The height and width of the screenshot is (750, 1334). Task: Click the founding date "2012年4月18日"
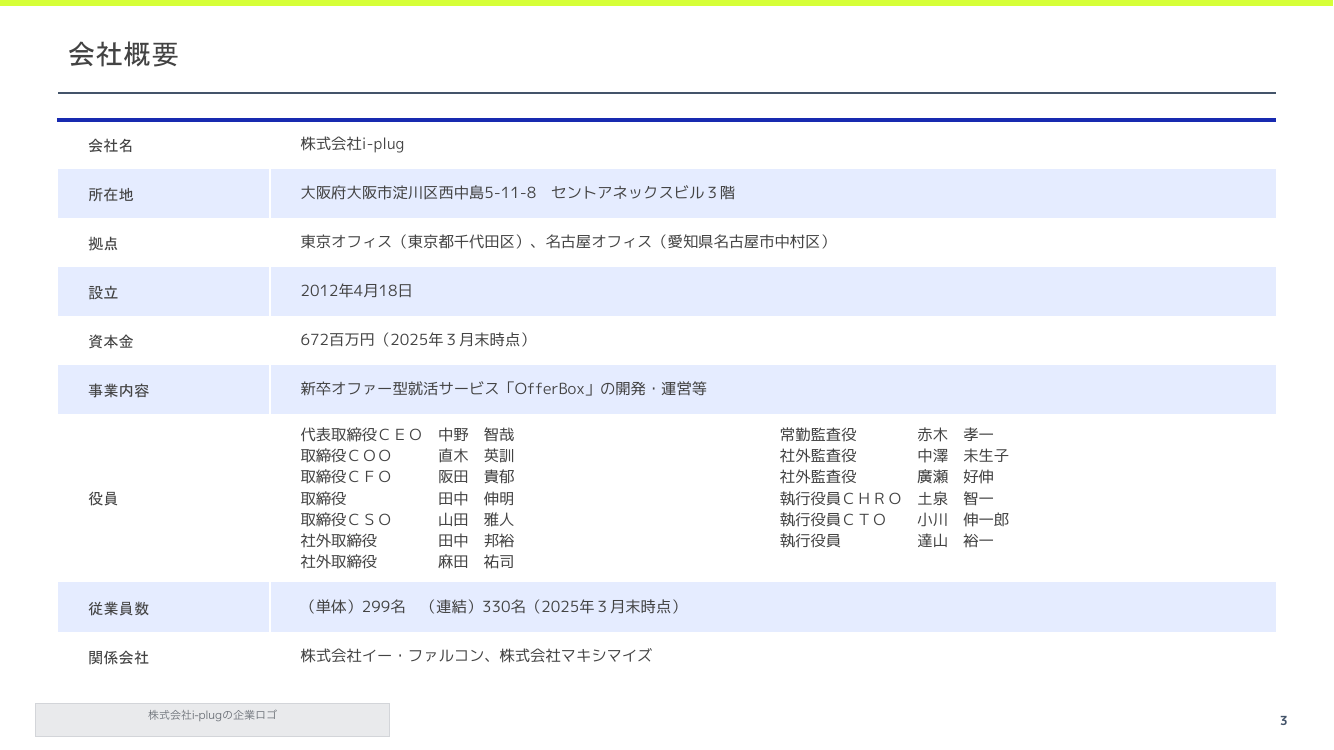click(356, 291)
